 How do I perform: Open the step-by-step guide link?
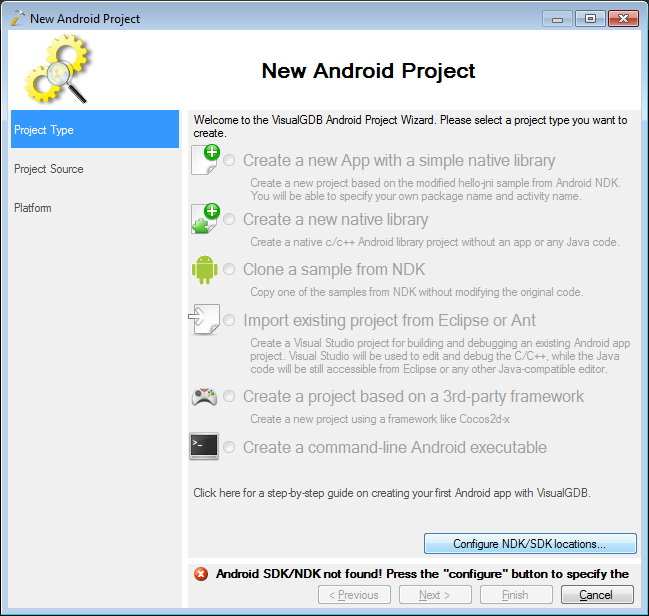[392, 493]
